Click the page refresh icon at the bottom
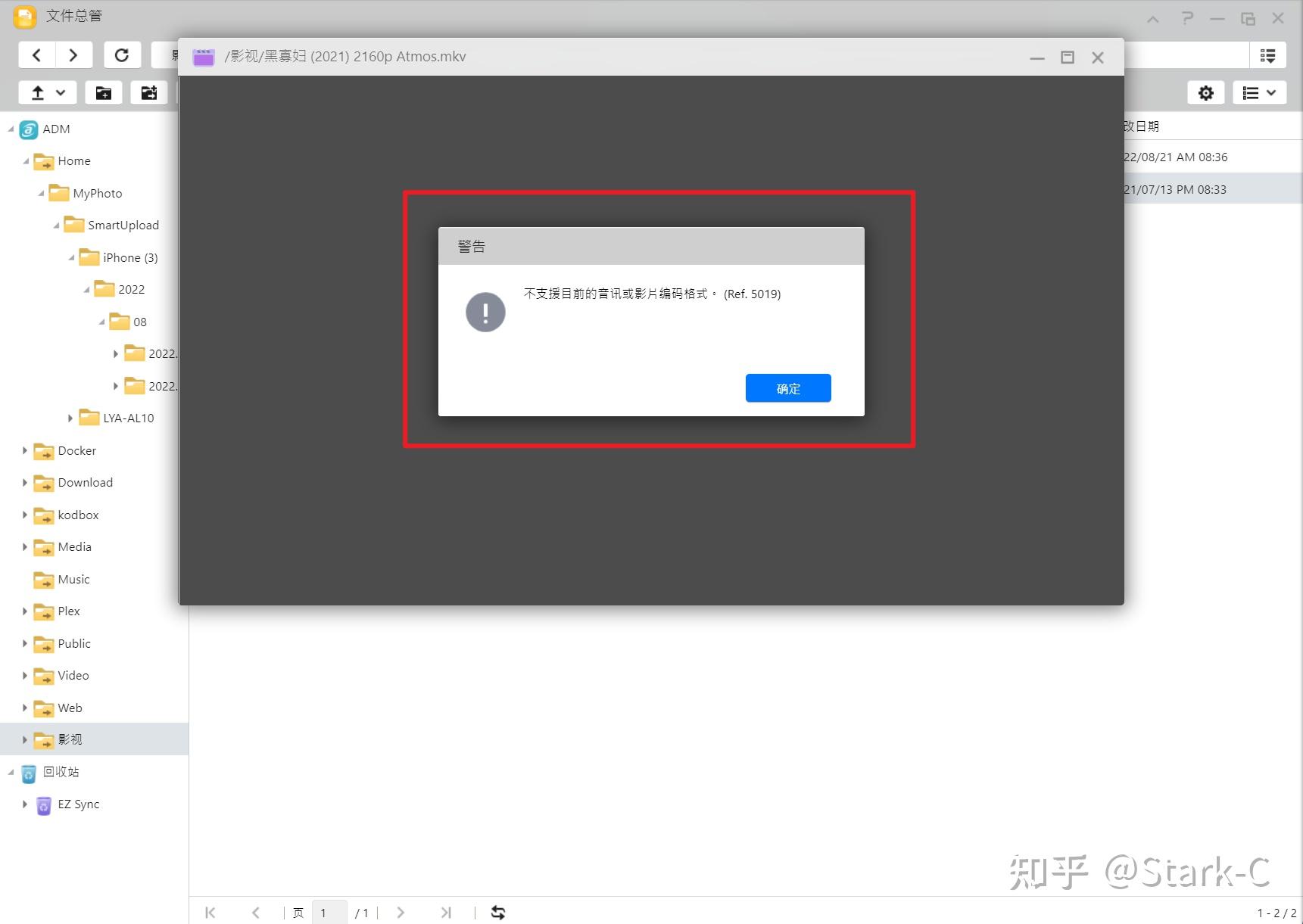 point(498,912)
